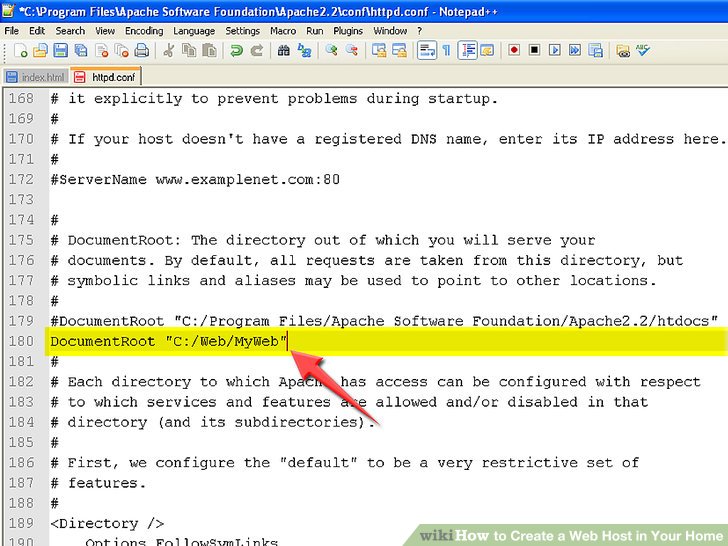
Task: Click the spell check ABC icon
Action: click(643, 50)
